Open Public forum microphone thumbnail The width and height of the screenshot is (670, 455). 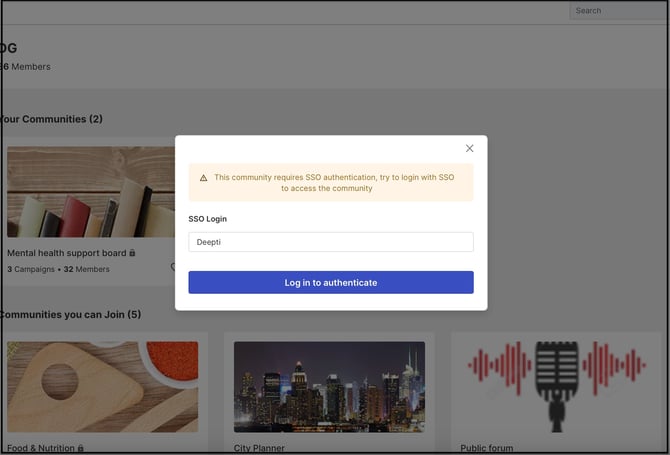tap(556, 387)
